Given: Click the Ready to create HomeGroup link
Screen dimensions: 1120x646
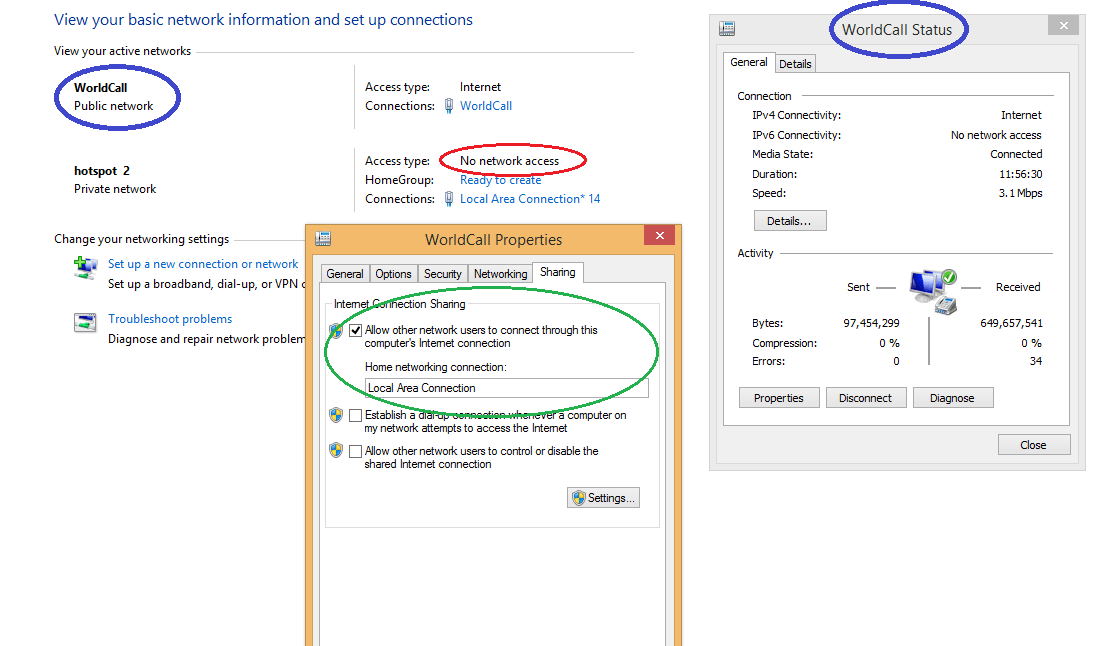Looking at the screenshot, I should point(500,180).
